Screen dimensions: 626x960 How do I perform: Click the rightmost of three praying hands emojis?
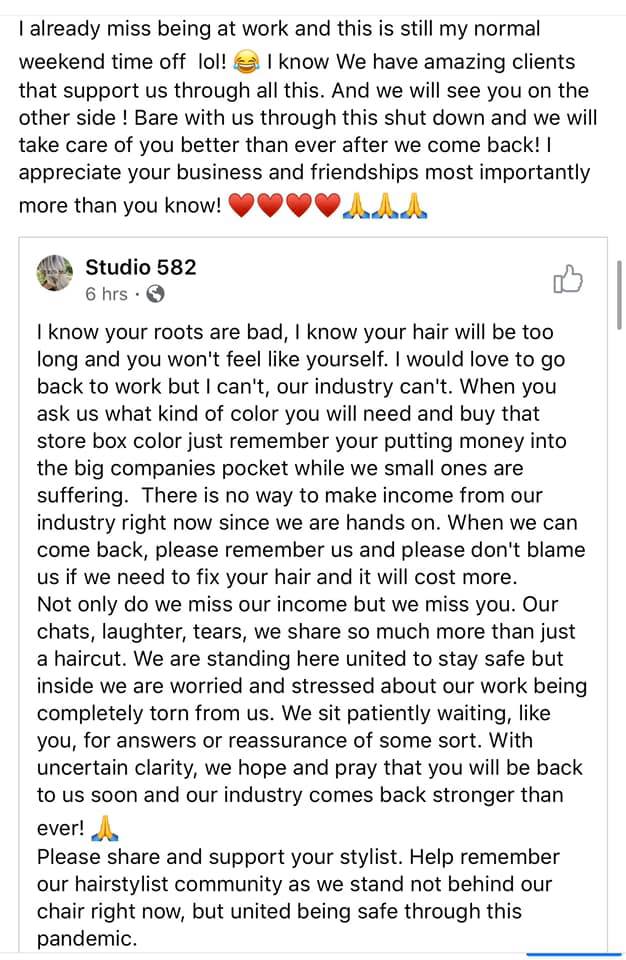(x=415, y=207)
